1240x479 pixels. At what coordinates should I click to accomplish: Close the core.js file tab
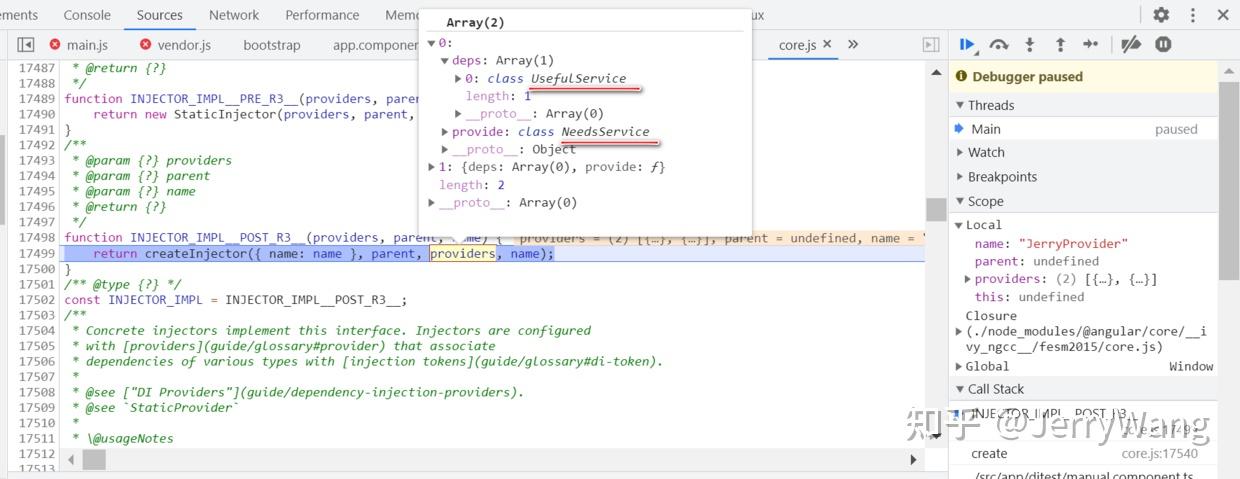coord(827,45)
